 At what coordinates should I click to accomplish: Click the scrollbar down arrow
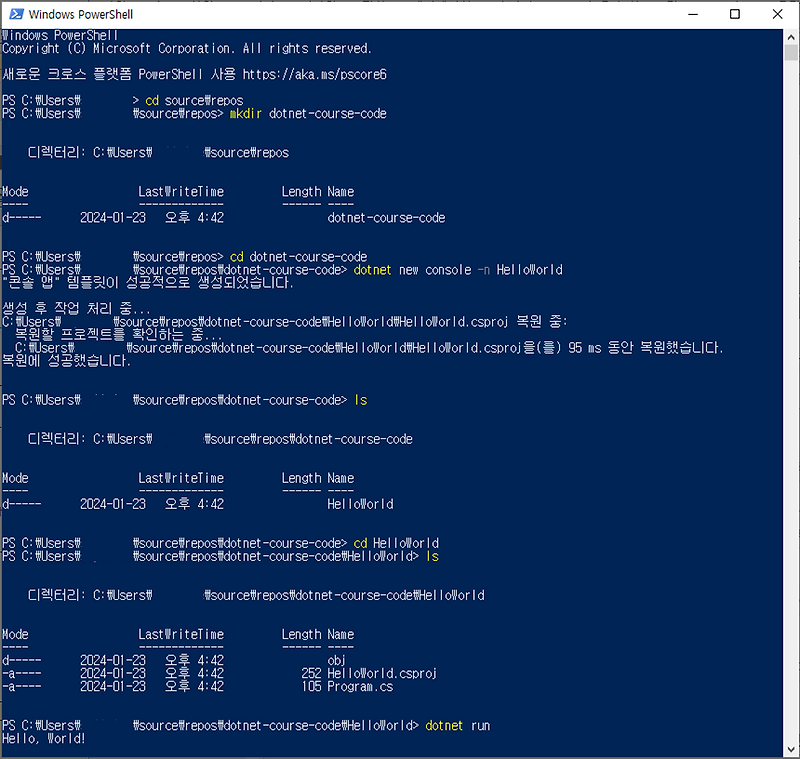tap(791, 750)
